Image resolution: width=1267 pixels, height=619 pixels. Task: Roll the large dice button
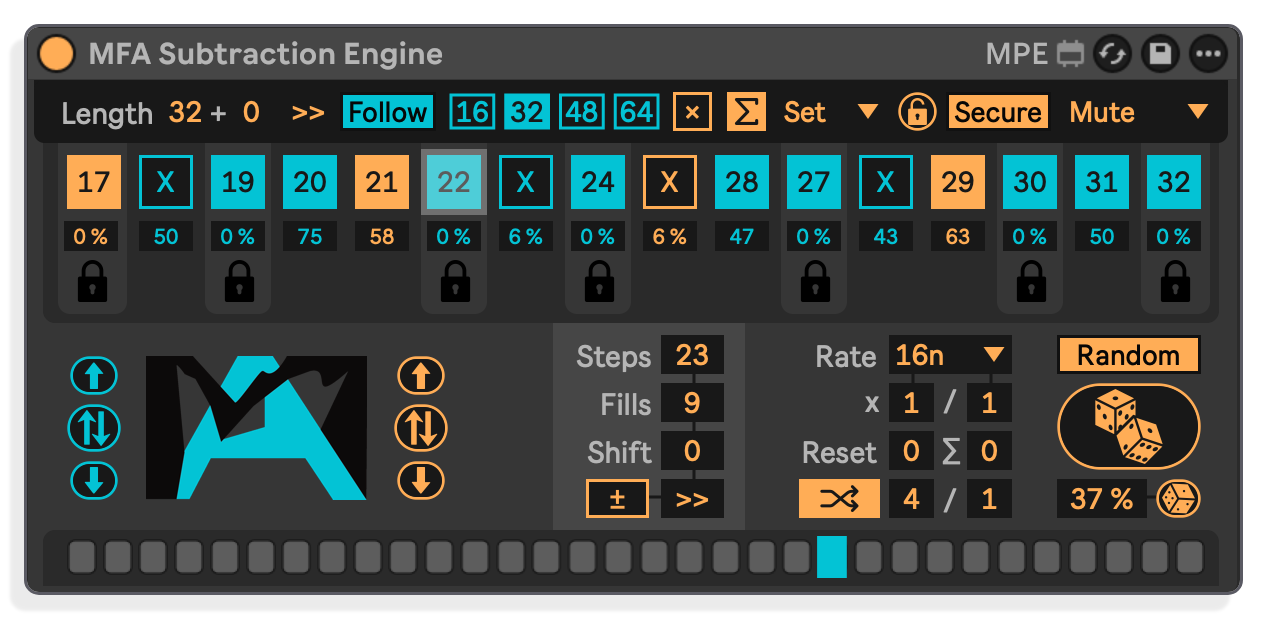1129,426
